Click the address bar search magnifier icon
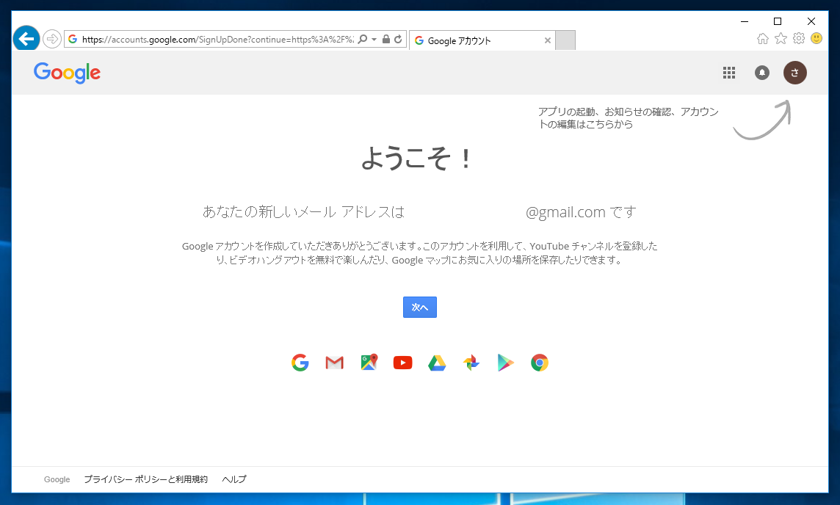Screen dimensions: 840x505 [x=363, y=39]
